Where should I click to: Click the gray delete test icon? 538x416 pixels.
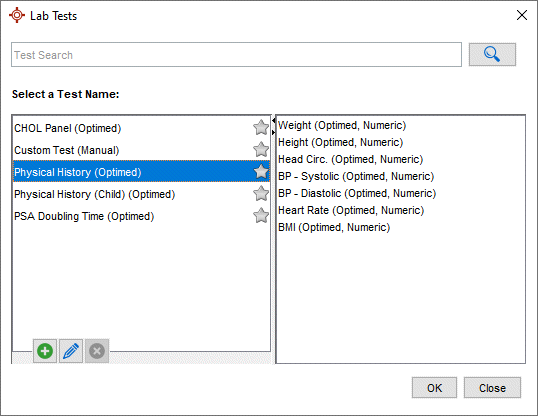pos(97,351)
